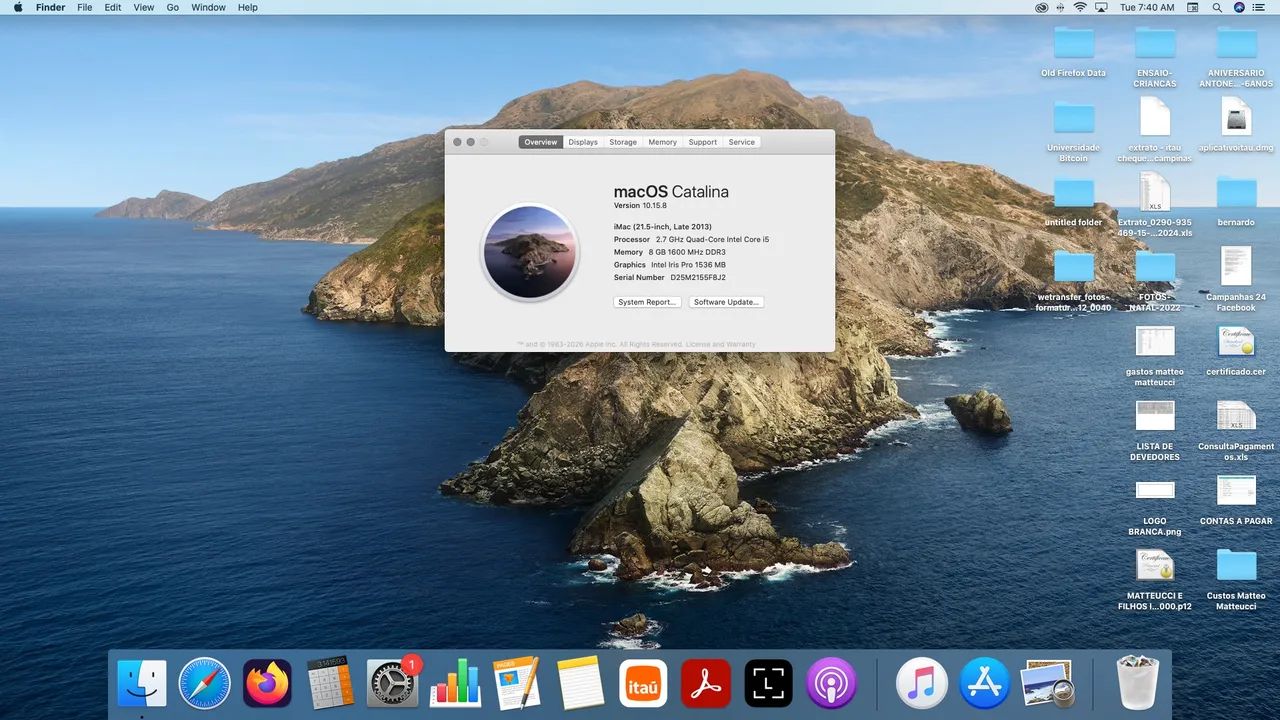The image size is (1280, 720).
Task: Open the black screen-capture app in the Dock
Action: point(769,684)
